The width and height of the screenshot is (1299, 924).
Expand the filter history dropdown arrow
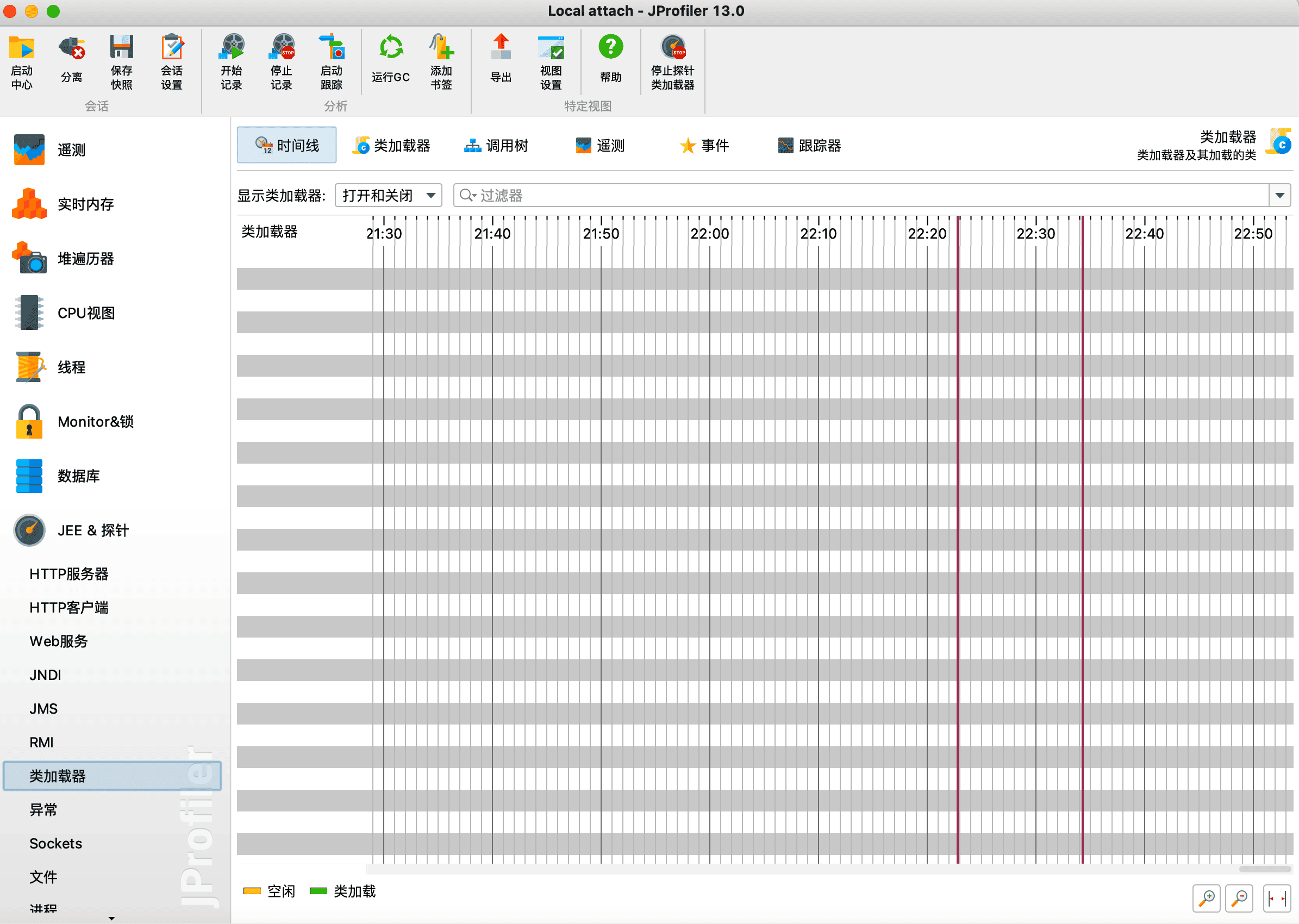click(x=1279, y=195)
